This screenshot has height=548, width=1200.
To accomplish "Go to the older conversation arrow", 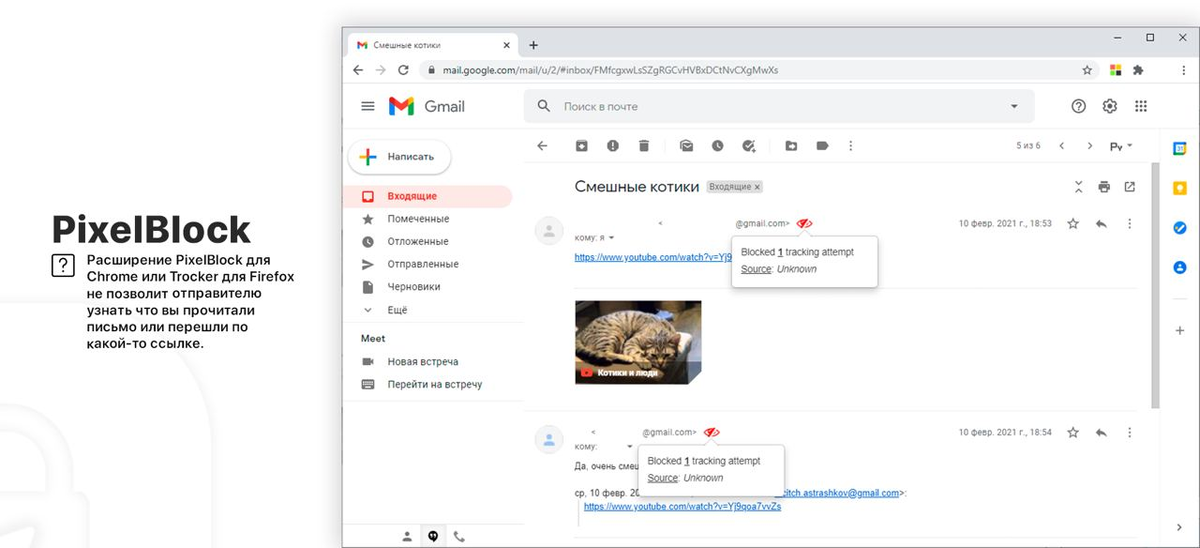I will (x=1090, y=146).
